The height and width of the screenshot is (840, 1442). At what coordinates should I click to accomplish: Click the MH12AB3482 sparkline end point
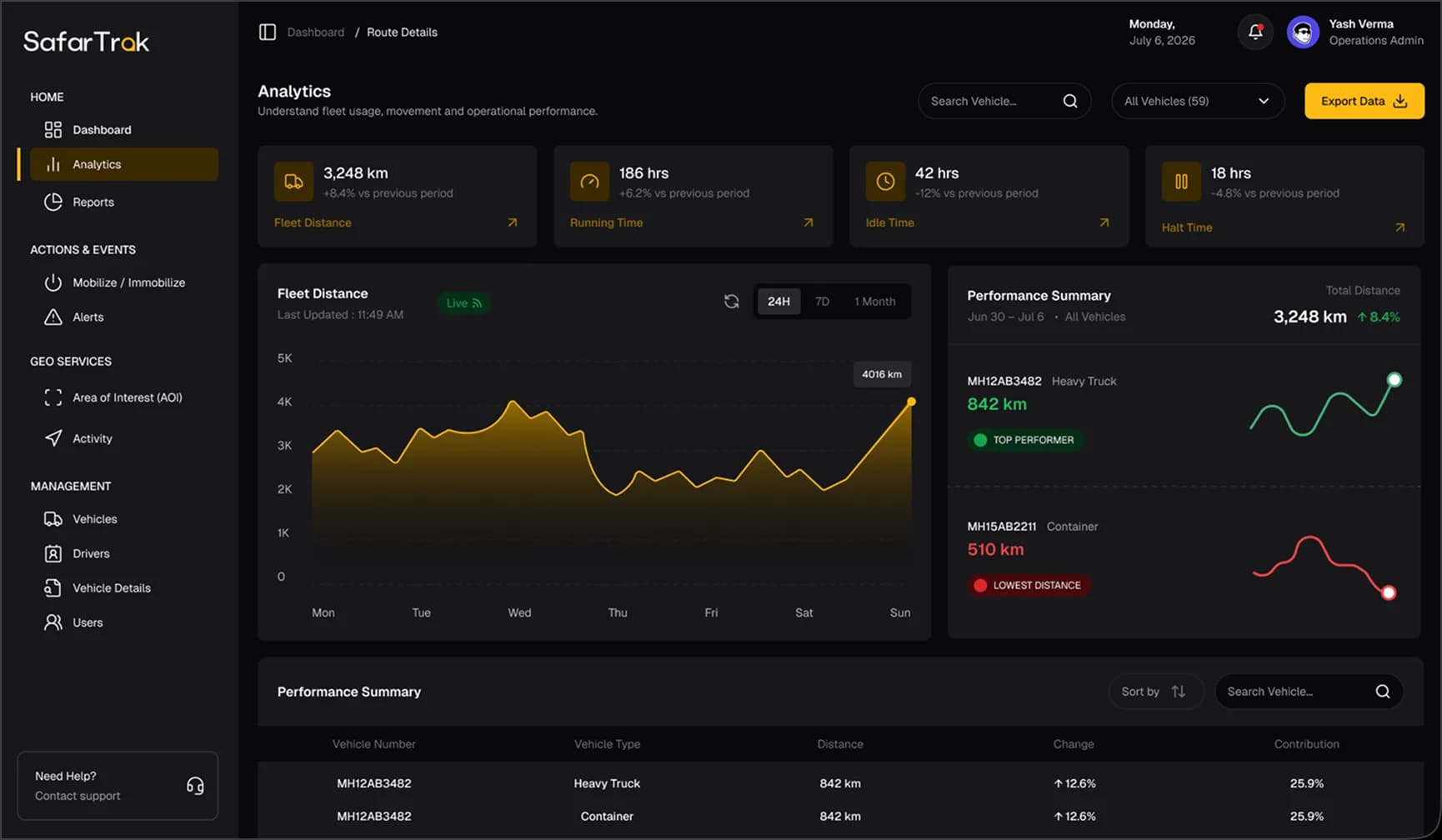coord(1394,380)
